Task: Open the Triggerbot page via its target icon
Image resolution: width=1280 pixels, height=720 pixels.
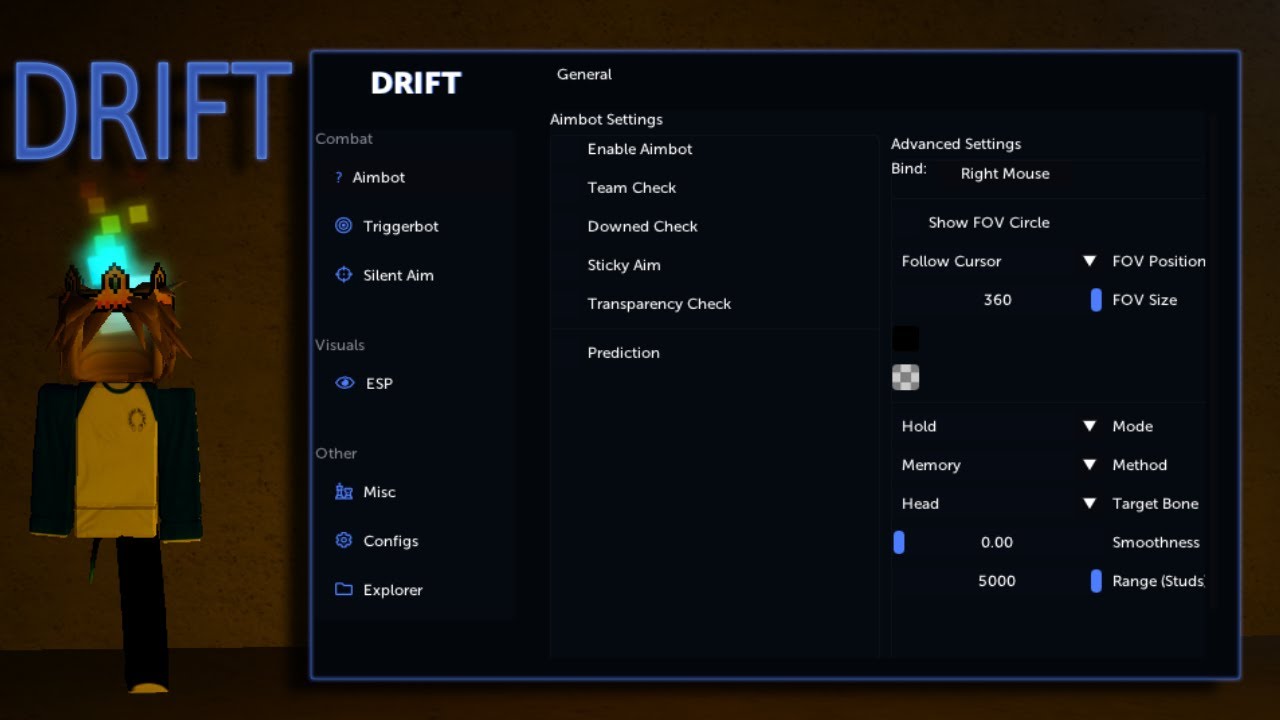Action: coord(343,226)
